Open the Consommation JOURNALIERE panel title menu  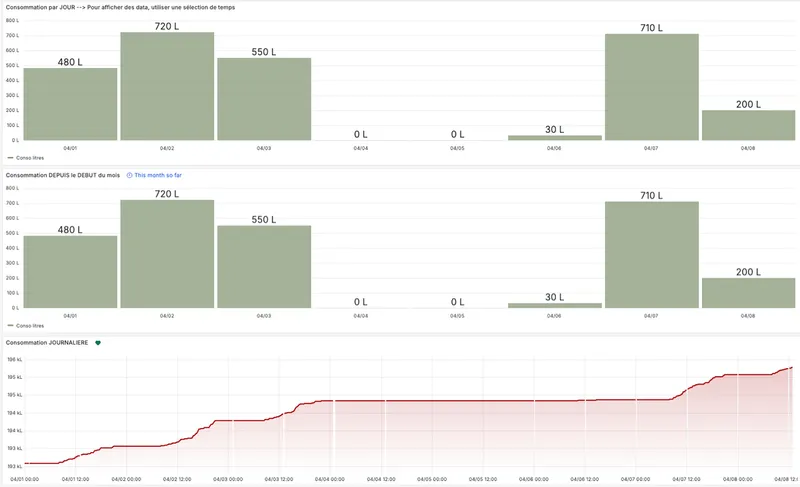click(x=47, y=343)
